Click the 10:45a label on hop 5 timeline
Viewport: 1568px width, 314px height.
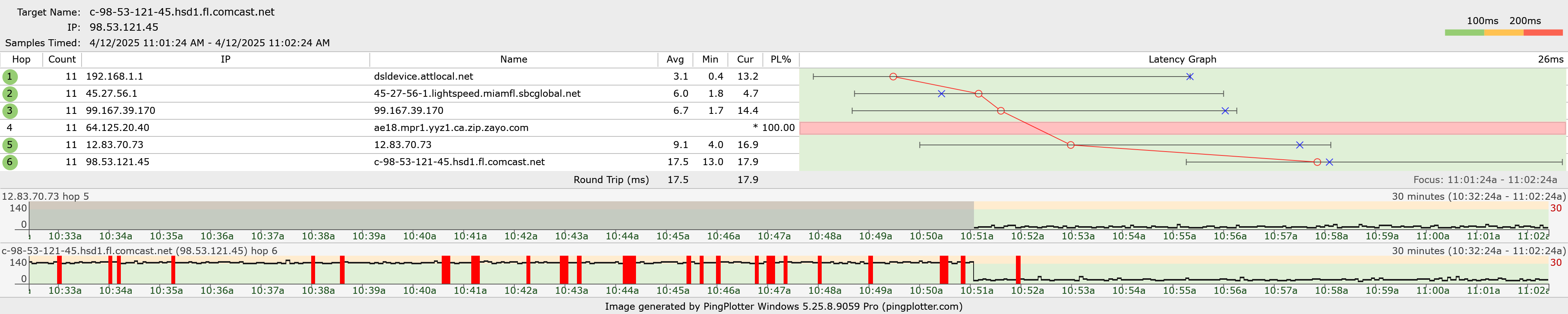pyautogui.click(x=672, y=236)
